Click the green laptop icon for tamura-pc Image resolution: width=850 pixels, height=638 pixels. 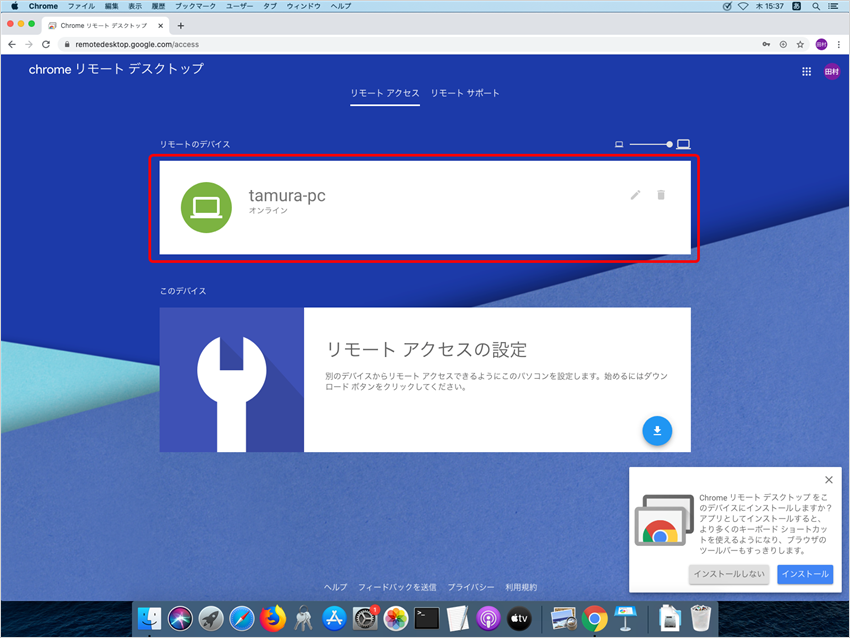tap(207, 208)
